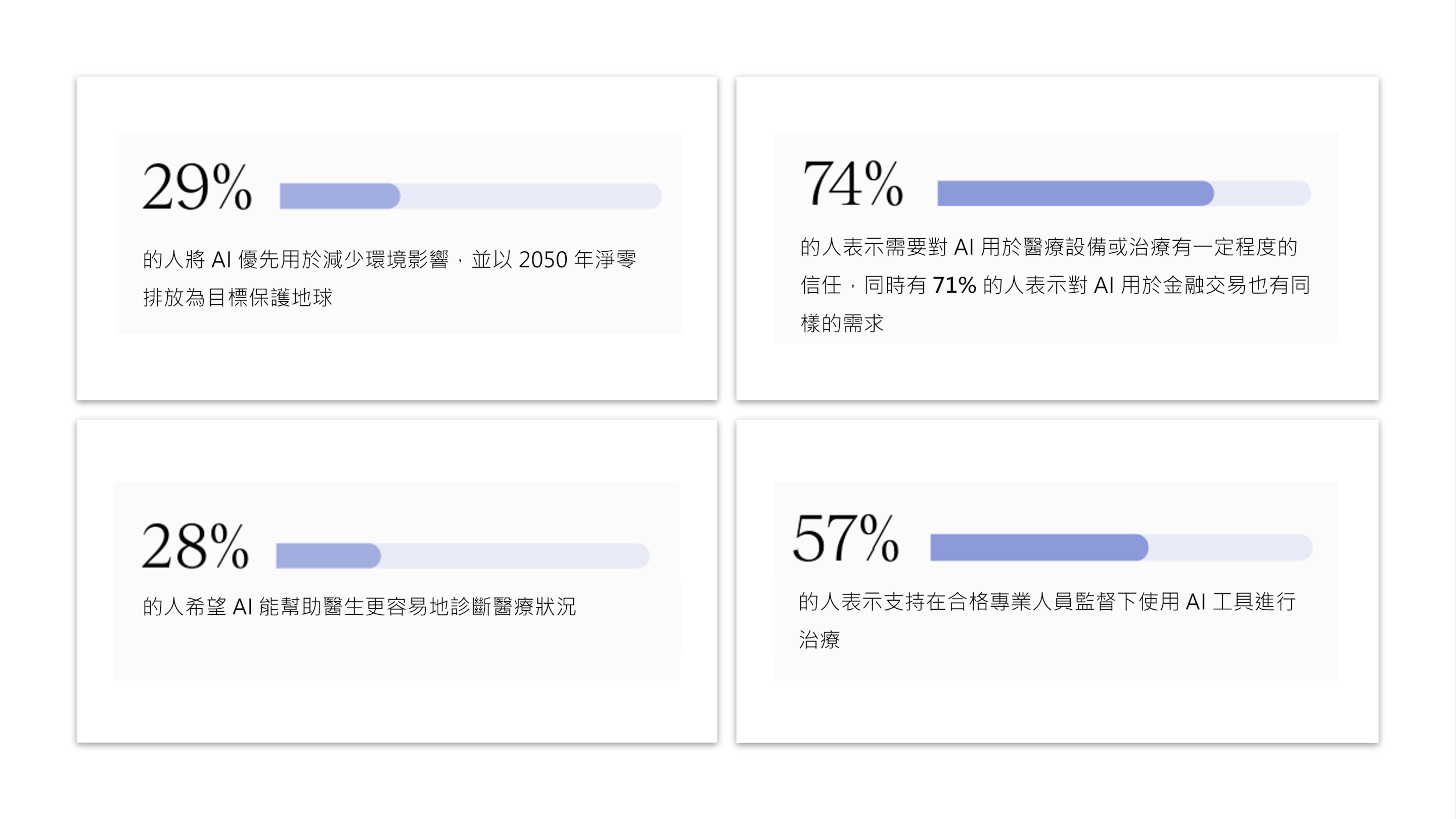Select the 57% statistic number
Screen dimensions: 1456x819
846,538
